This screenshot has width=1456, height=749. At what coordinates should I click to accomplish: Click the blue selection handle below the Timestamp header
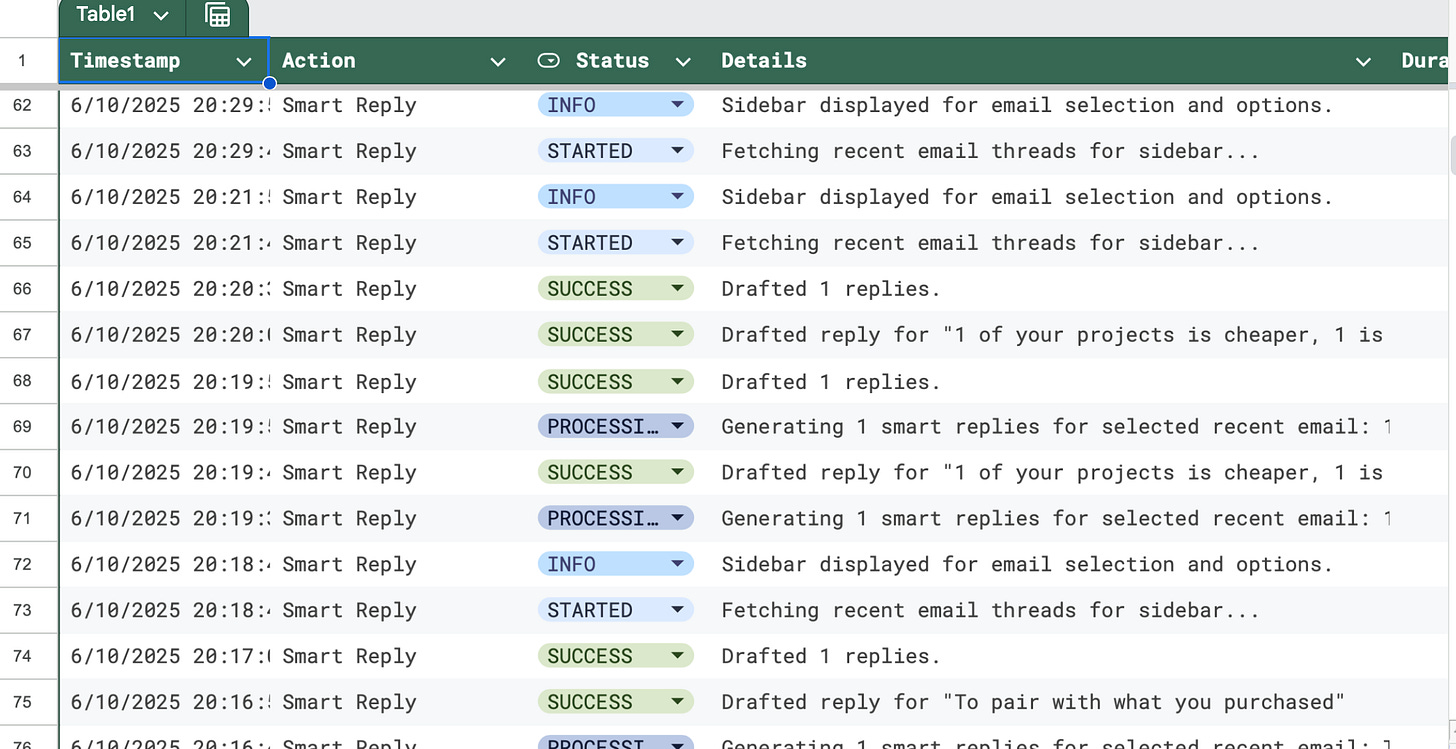[x=269, y=83]
